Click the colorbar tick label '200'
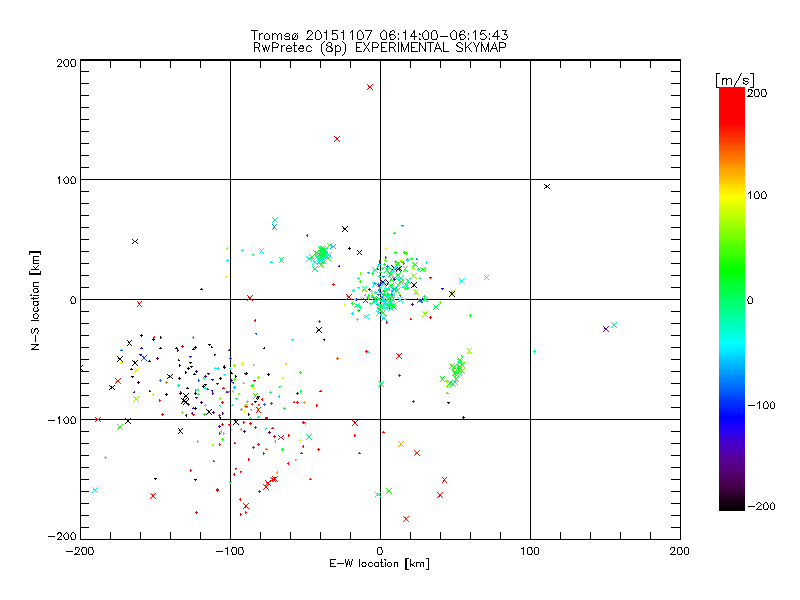The height and width of the screenshot is (600, 800). pyautogui.click(x=757, y=93)
